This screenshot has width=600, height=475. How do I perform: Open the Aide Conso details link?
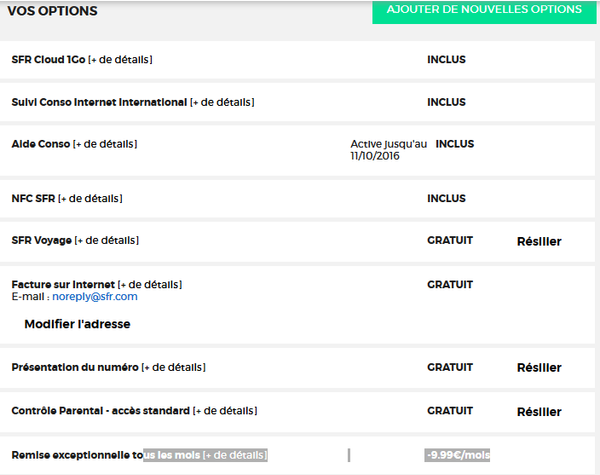(x=105, y=144)
